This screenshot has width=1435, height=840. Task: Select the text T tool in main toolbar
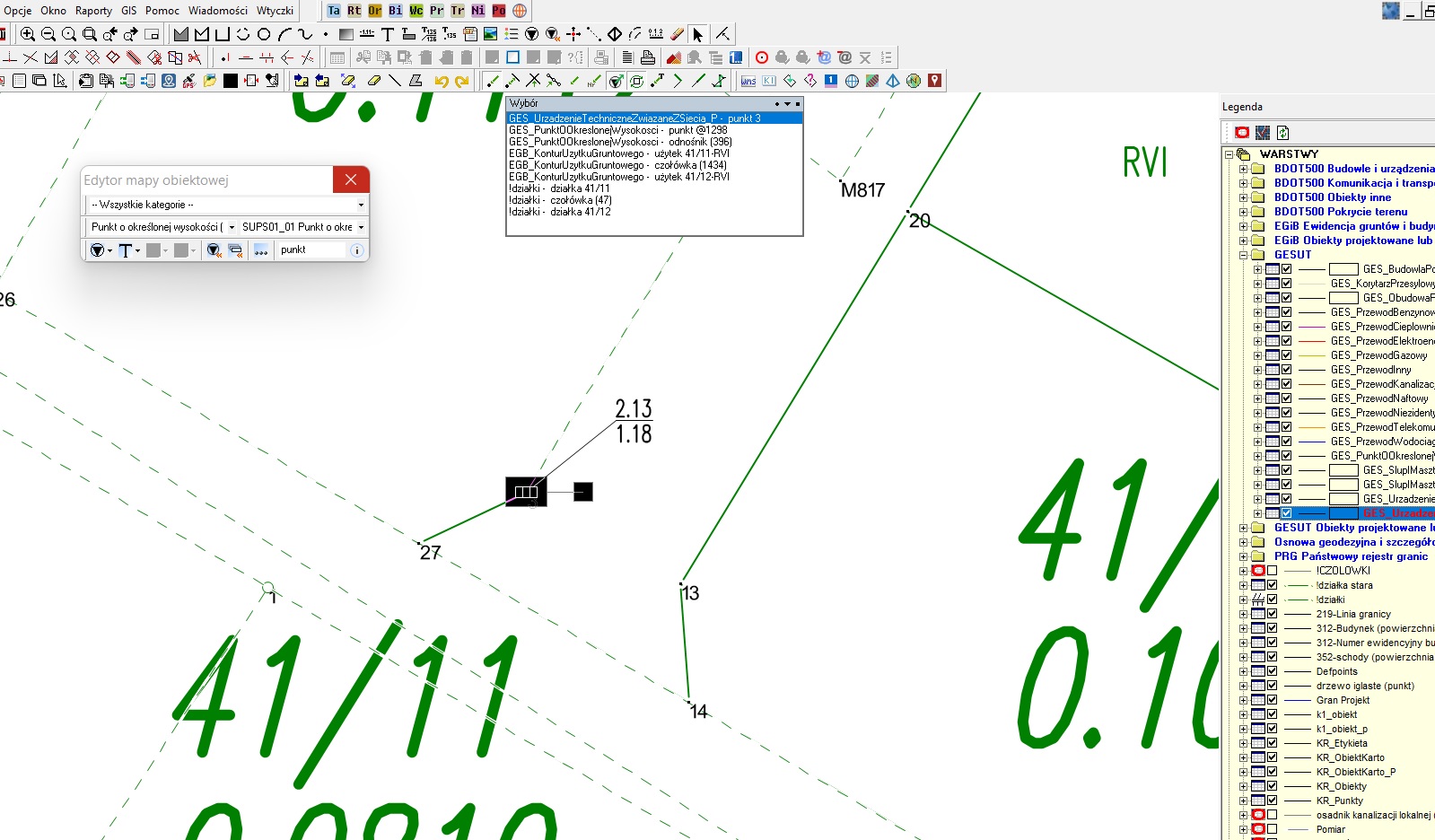(388, 34)
